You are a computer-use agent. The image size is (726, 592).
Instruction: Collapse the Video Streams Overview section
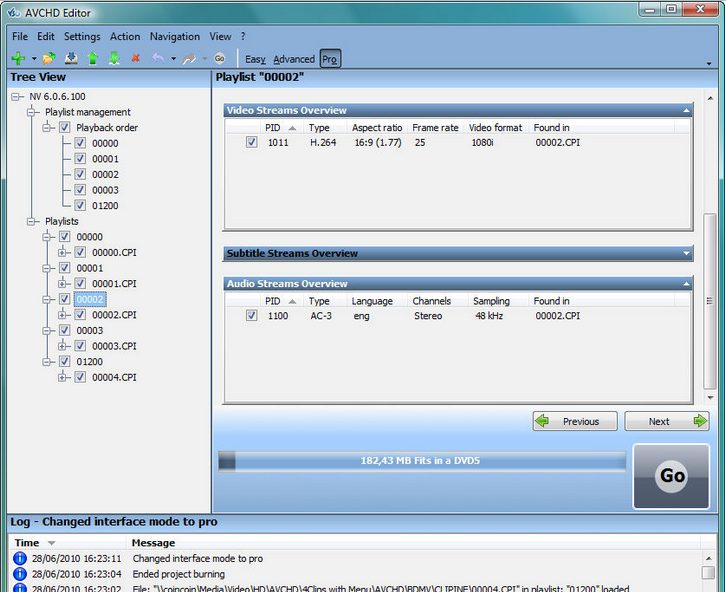click(686, 111)
